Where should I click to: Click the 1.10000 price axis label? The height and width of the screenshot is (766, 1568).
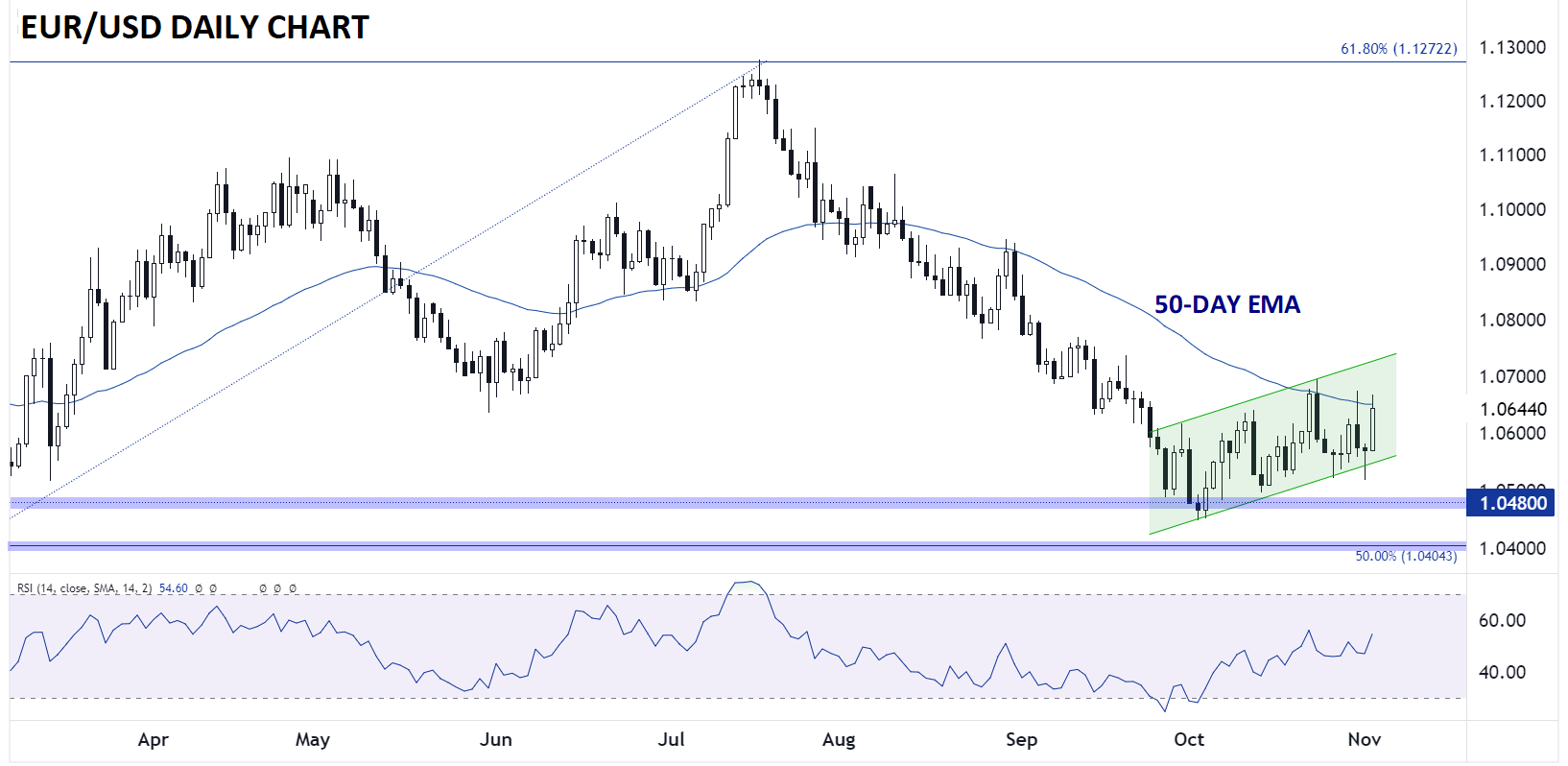point(1513,209)
